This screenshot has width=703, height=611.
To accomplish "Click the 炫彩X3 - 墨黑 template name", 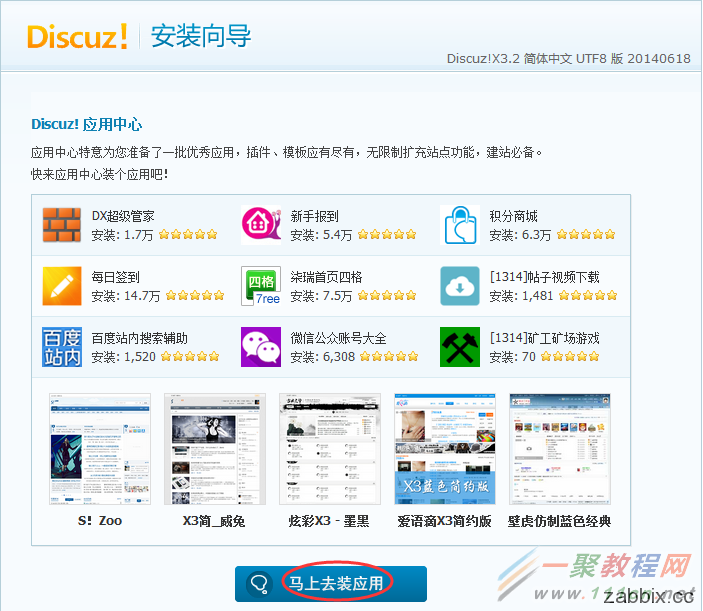I will [x=329, y=521].
